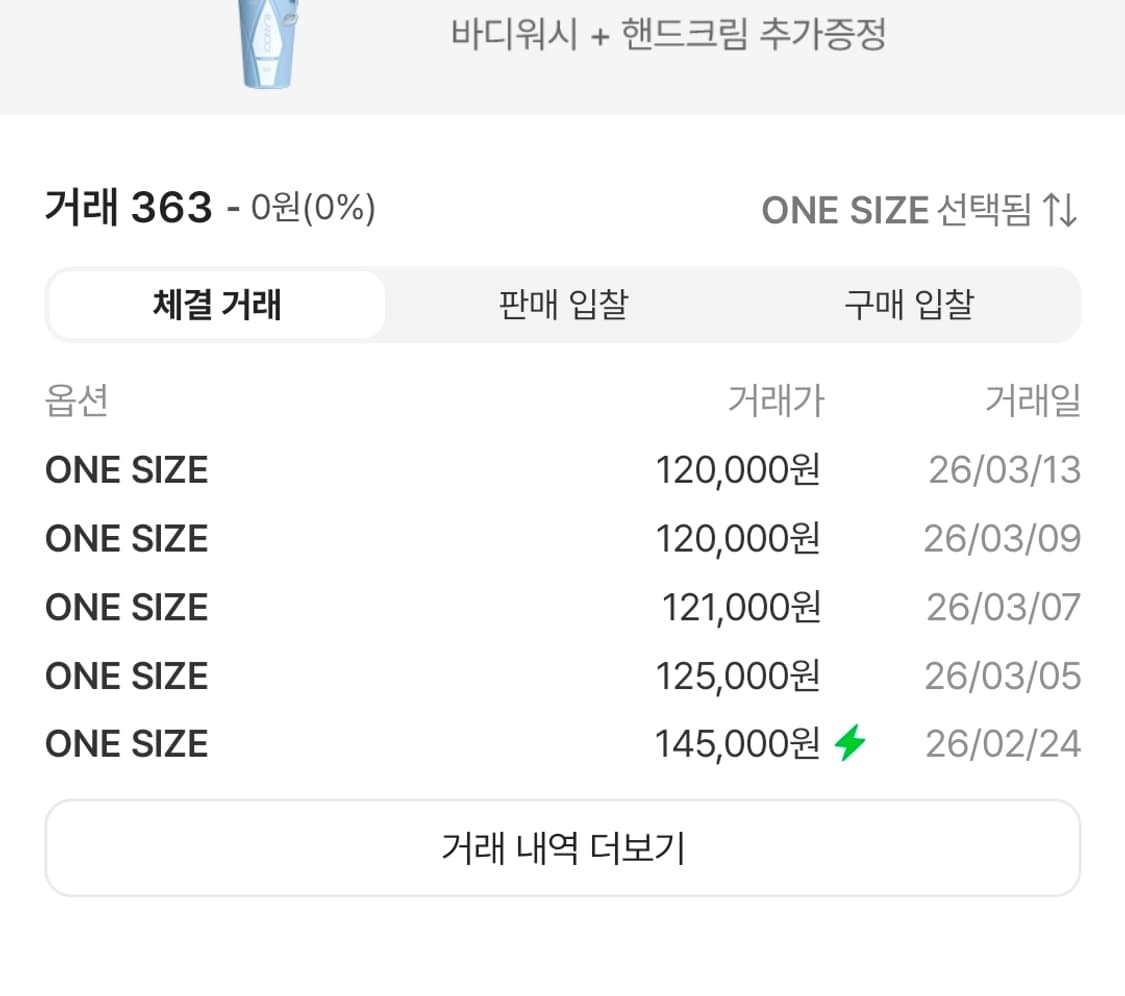Open more trades via 거래 내역 더보기
This screenshot has height=996, width=1125.
pos(562,846)
